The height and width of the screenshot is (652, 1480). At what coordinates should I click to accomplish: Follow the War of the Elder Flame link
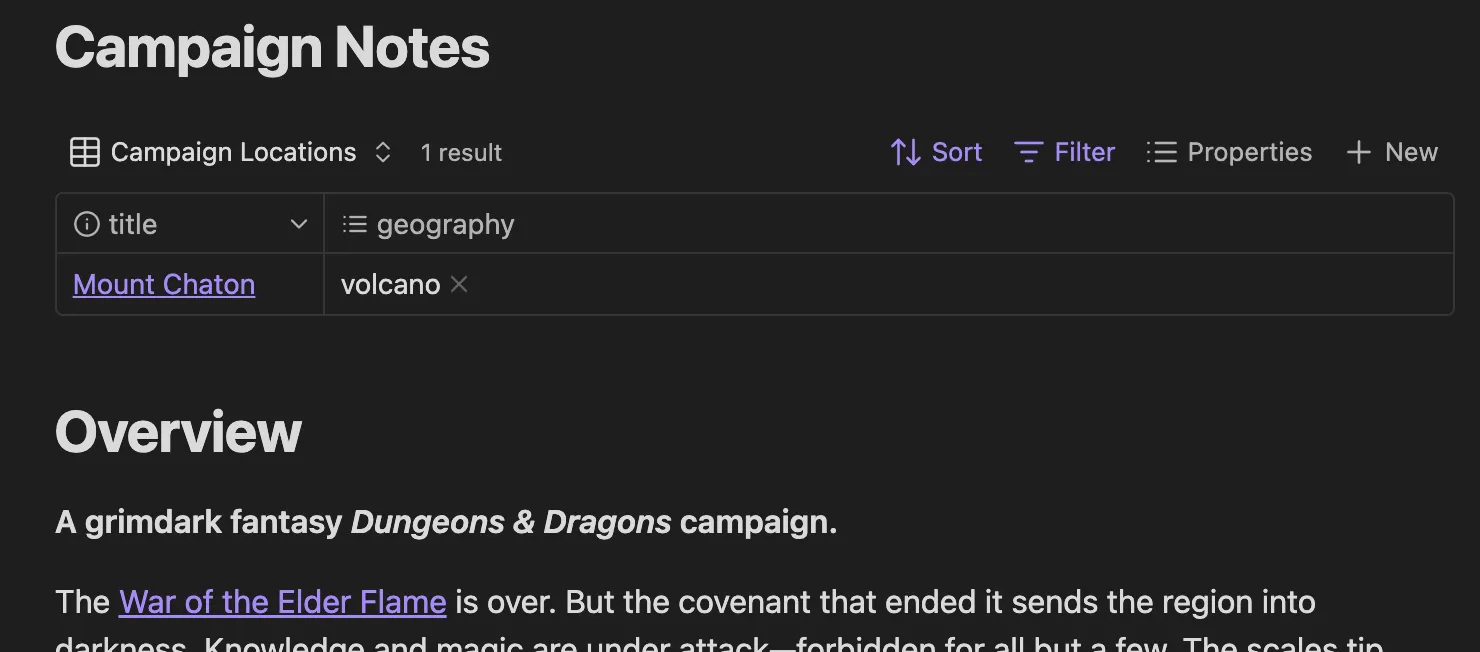(x=282, y=601)
